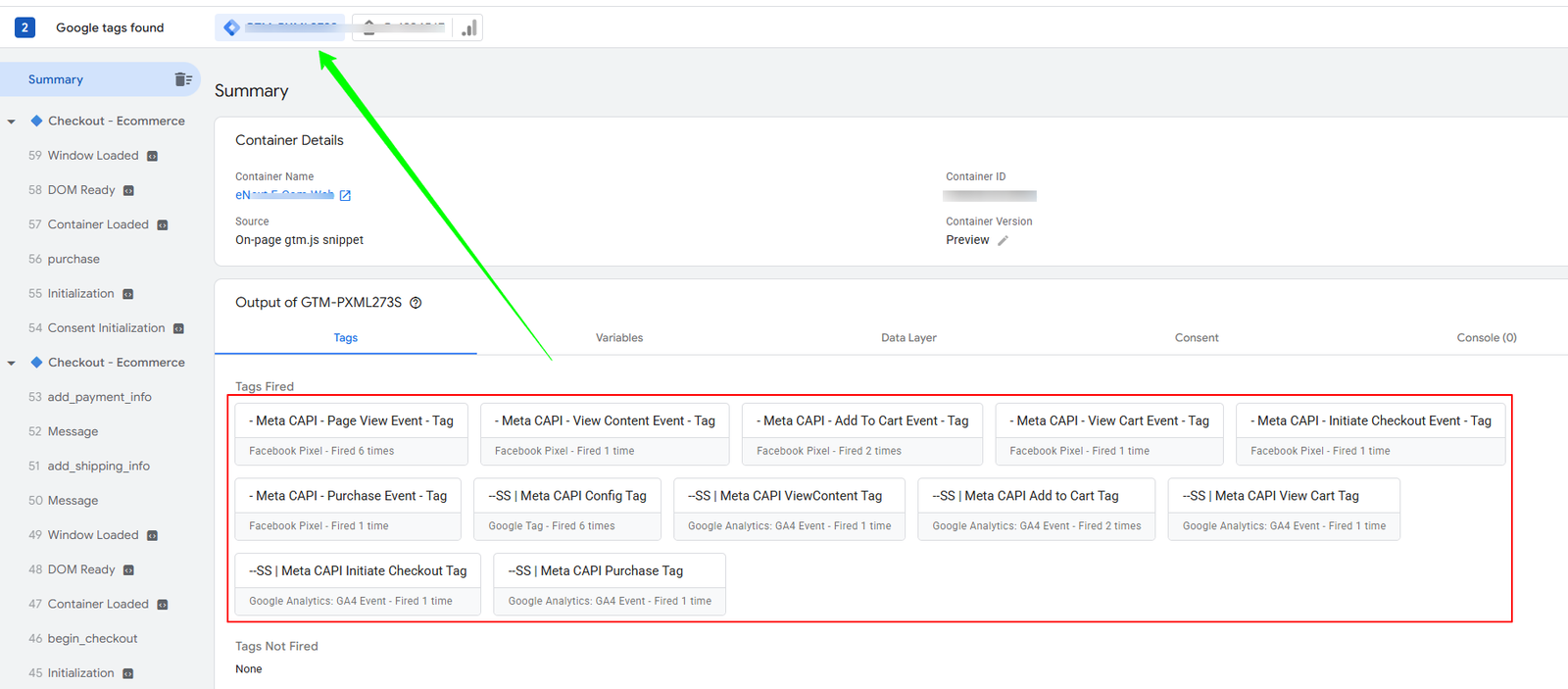This screenshot has width=1568, height=689.
Task: Open the bar chart icon in the top tag bar
Action: [x=469, y=28]
